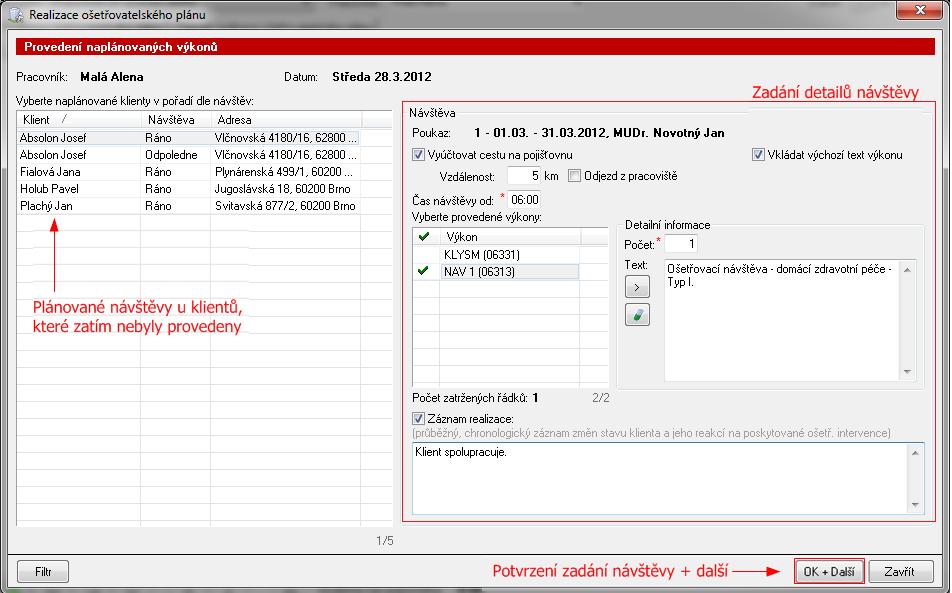Click address Plynárenská 499/1, 60200
The image size is (952, 593).
(x=284, y=172)
